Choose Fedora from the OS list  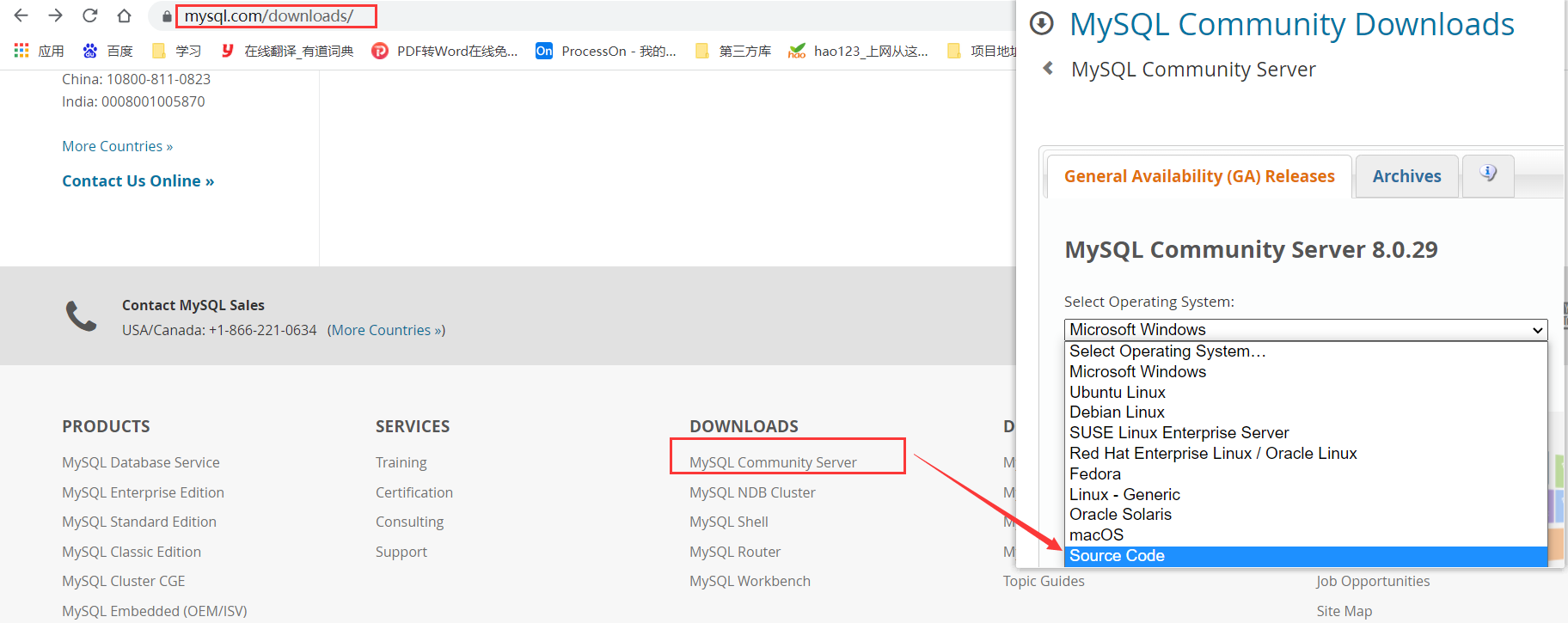[x=1306, y=474]
